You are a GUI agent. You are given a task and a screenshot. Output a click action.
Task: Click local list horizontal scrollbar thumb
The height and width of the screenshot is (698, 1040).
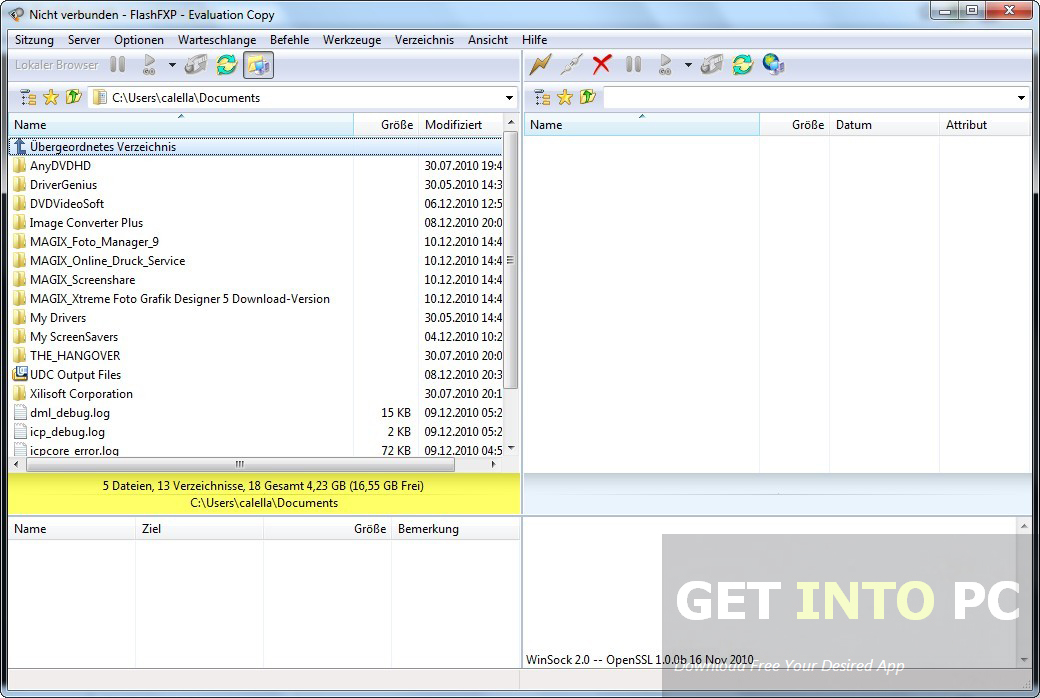[x=239, y=464]
